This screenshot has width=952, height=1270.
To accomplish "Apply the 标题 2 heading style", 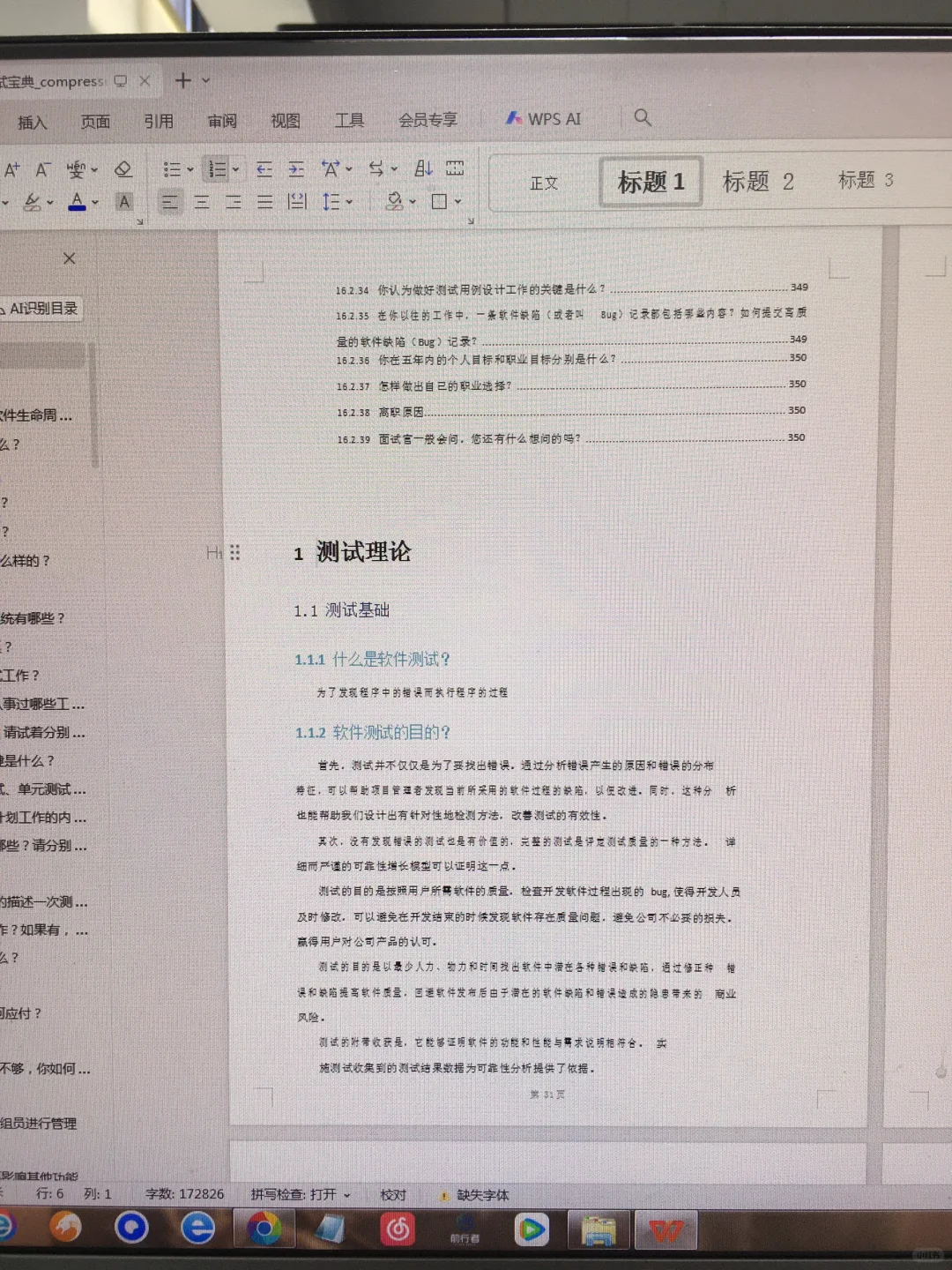I will coord(758,181).
